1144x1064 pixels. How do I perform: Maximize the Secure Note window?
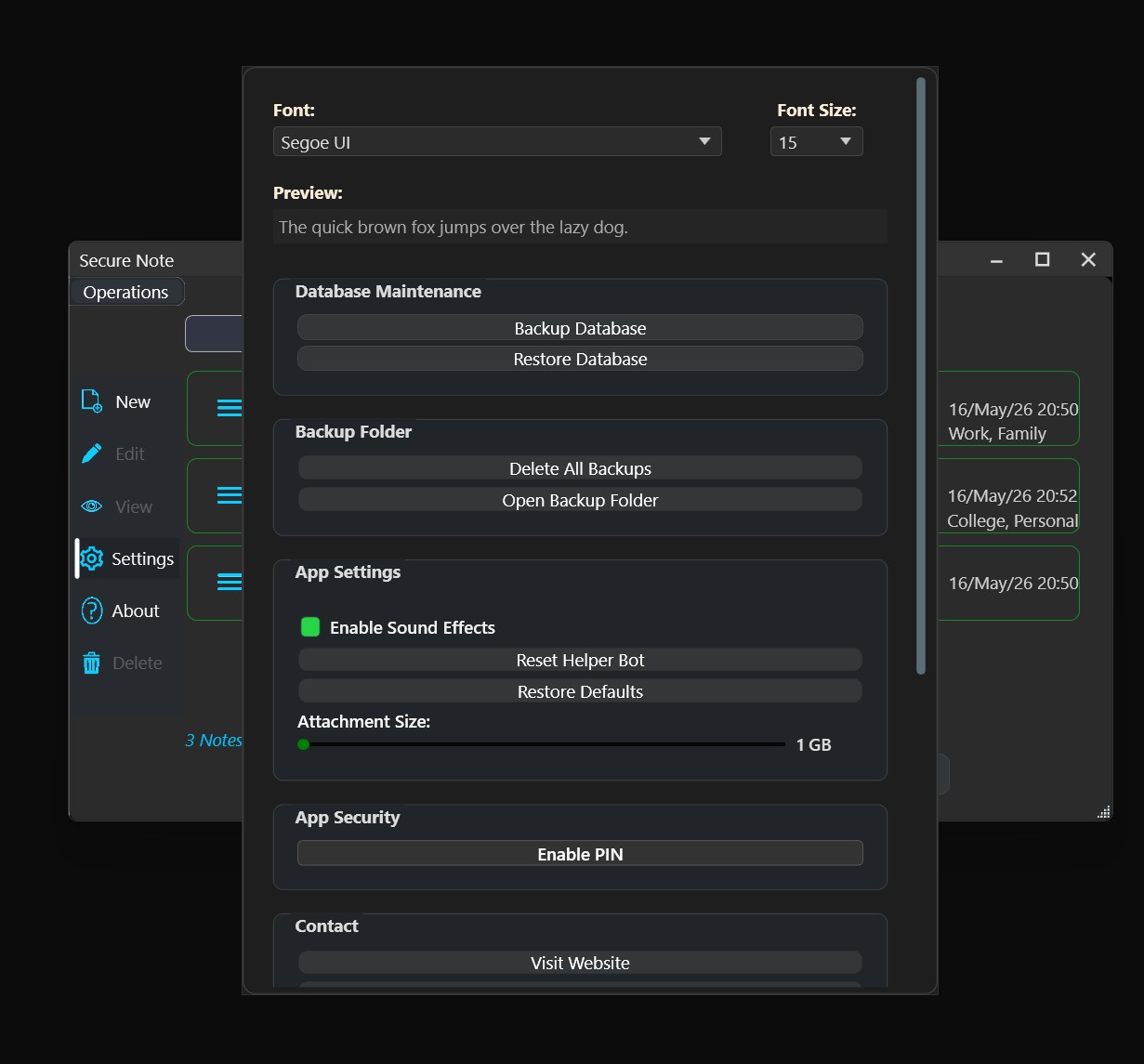pos(1043,259)
